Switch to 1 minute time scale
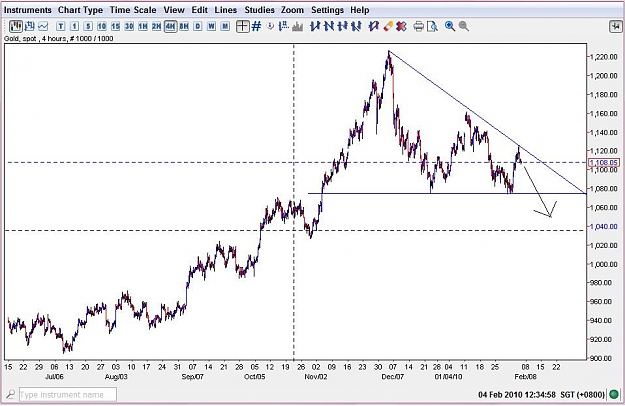The width and height of the screenshot is (625, 406). tap(74, 27)
